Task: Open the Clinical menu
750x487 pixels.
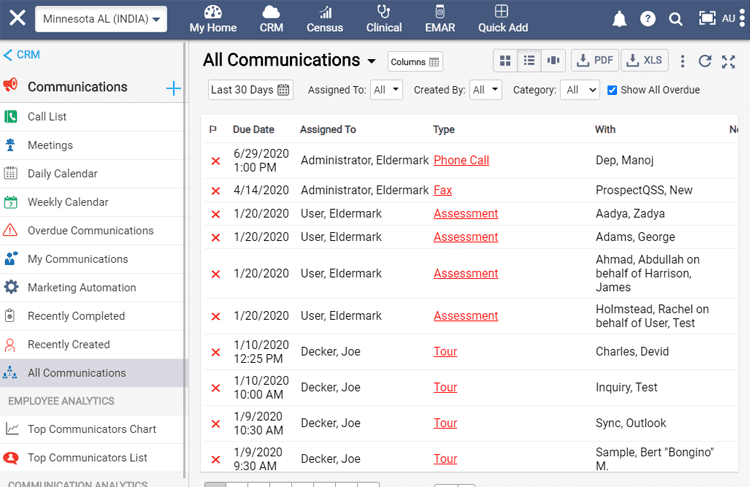Action: (x=384, y=19)
